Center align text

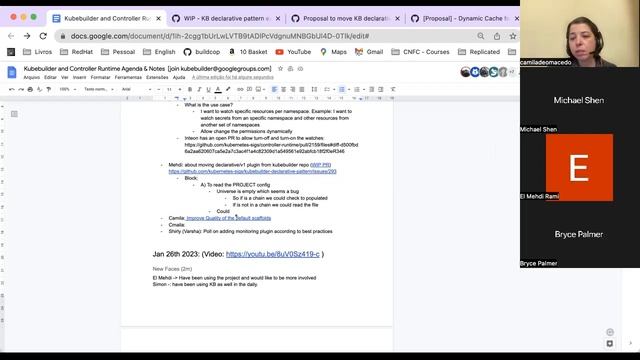point(283,89)
